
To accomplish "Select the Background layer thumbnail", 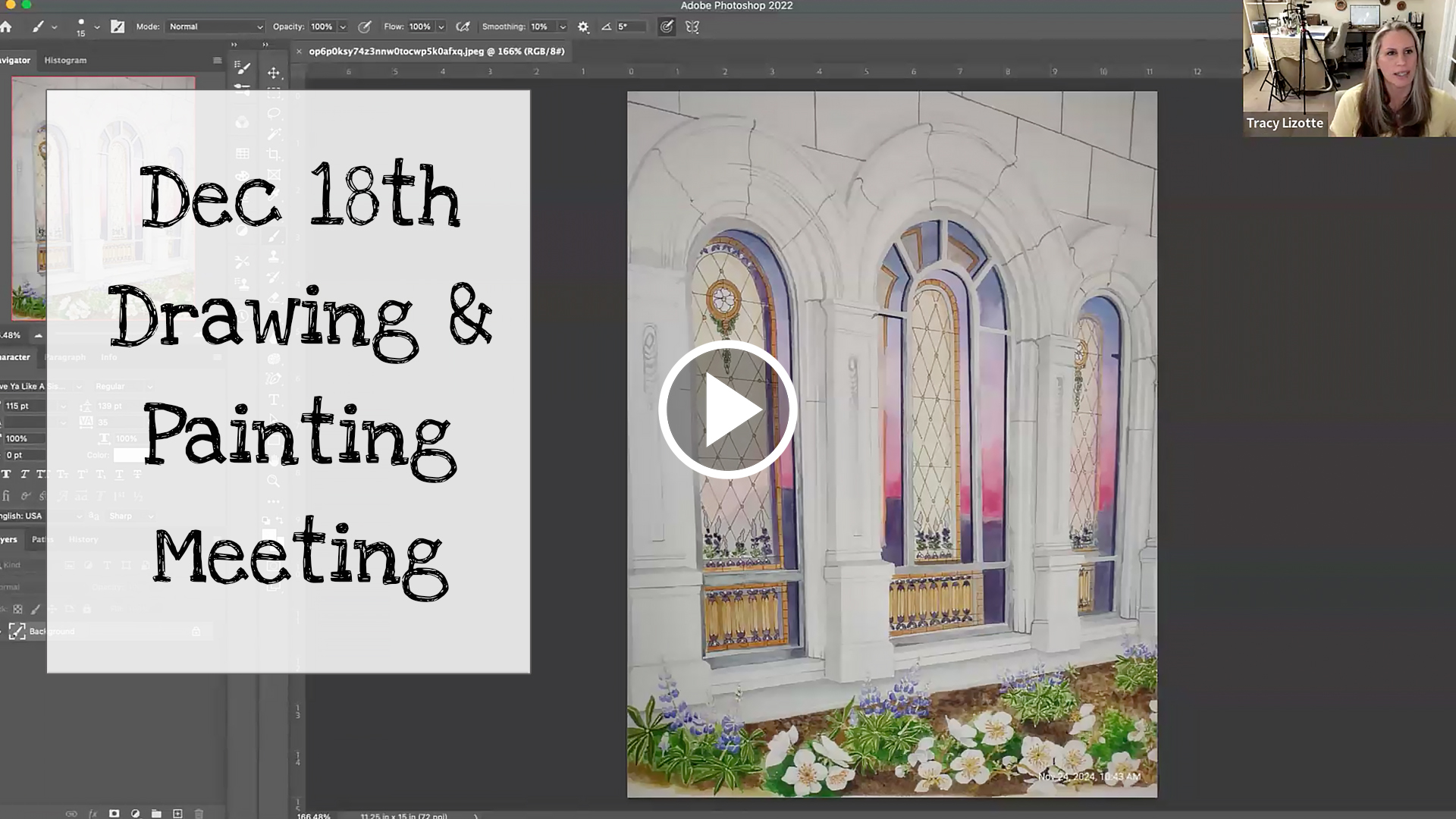I will coord(17,631).
